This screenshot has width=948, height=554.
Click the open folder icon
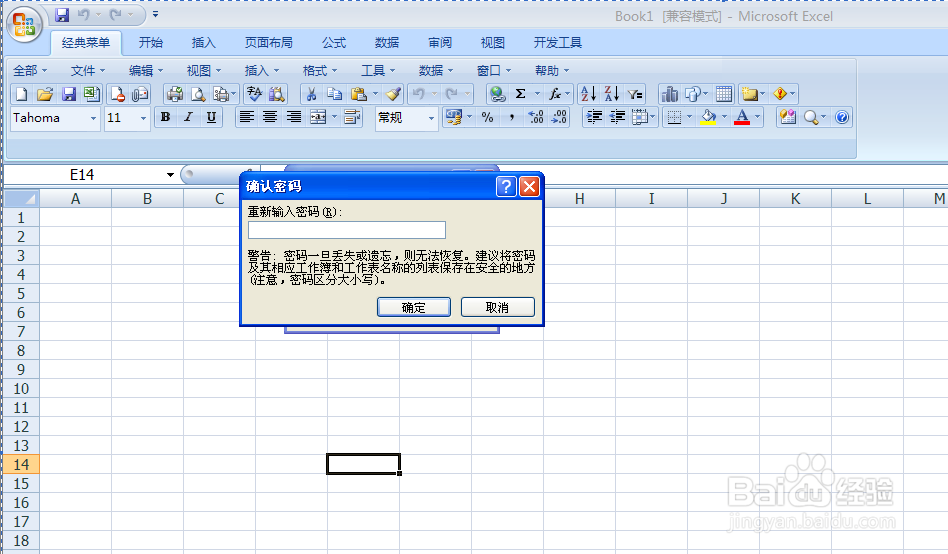(x=45, y=94)
